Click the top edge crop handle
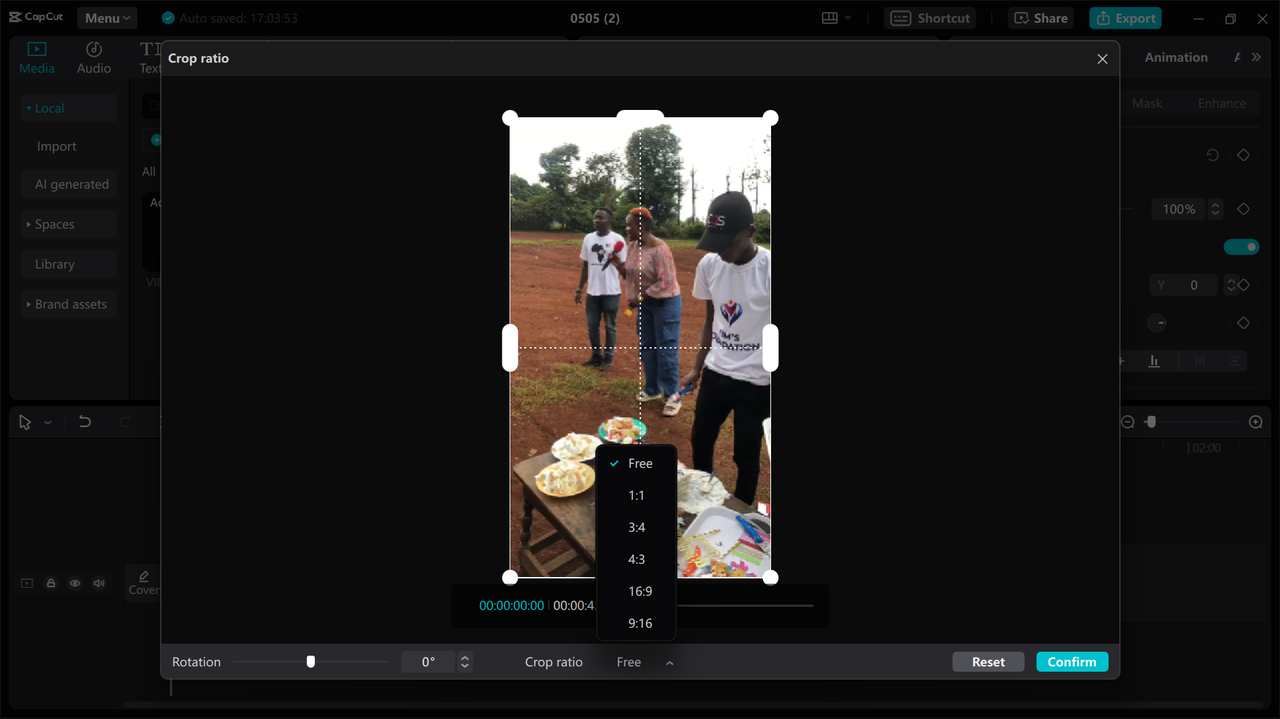 coord(640,117)
